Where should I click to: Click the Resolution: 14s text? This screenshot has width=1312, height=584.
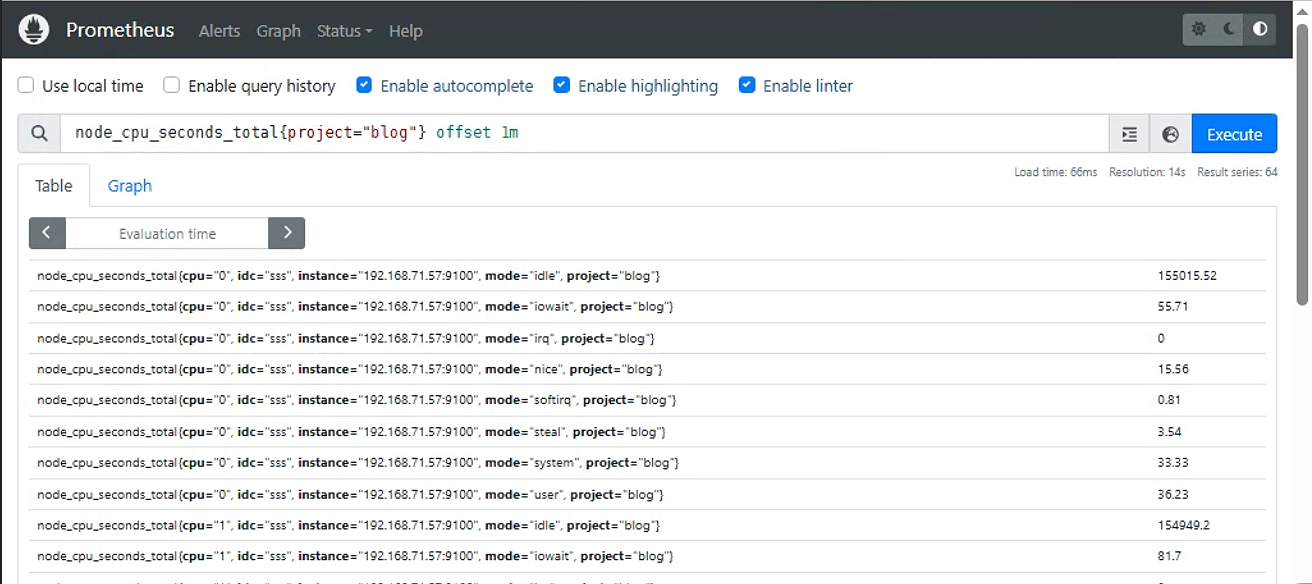(x=1147, y=172)
